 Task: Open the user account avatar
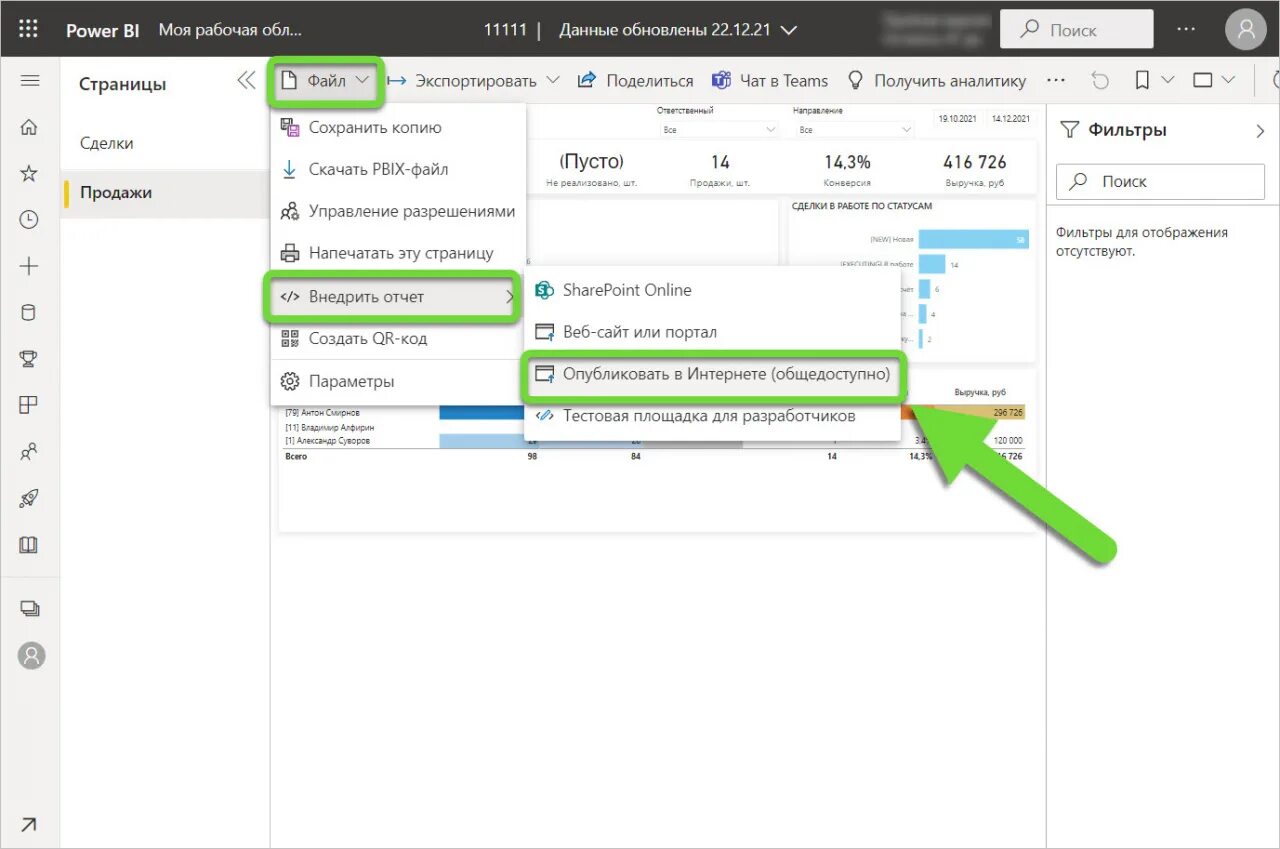pyautogui.click(x=1245, y=29)
